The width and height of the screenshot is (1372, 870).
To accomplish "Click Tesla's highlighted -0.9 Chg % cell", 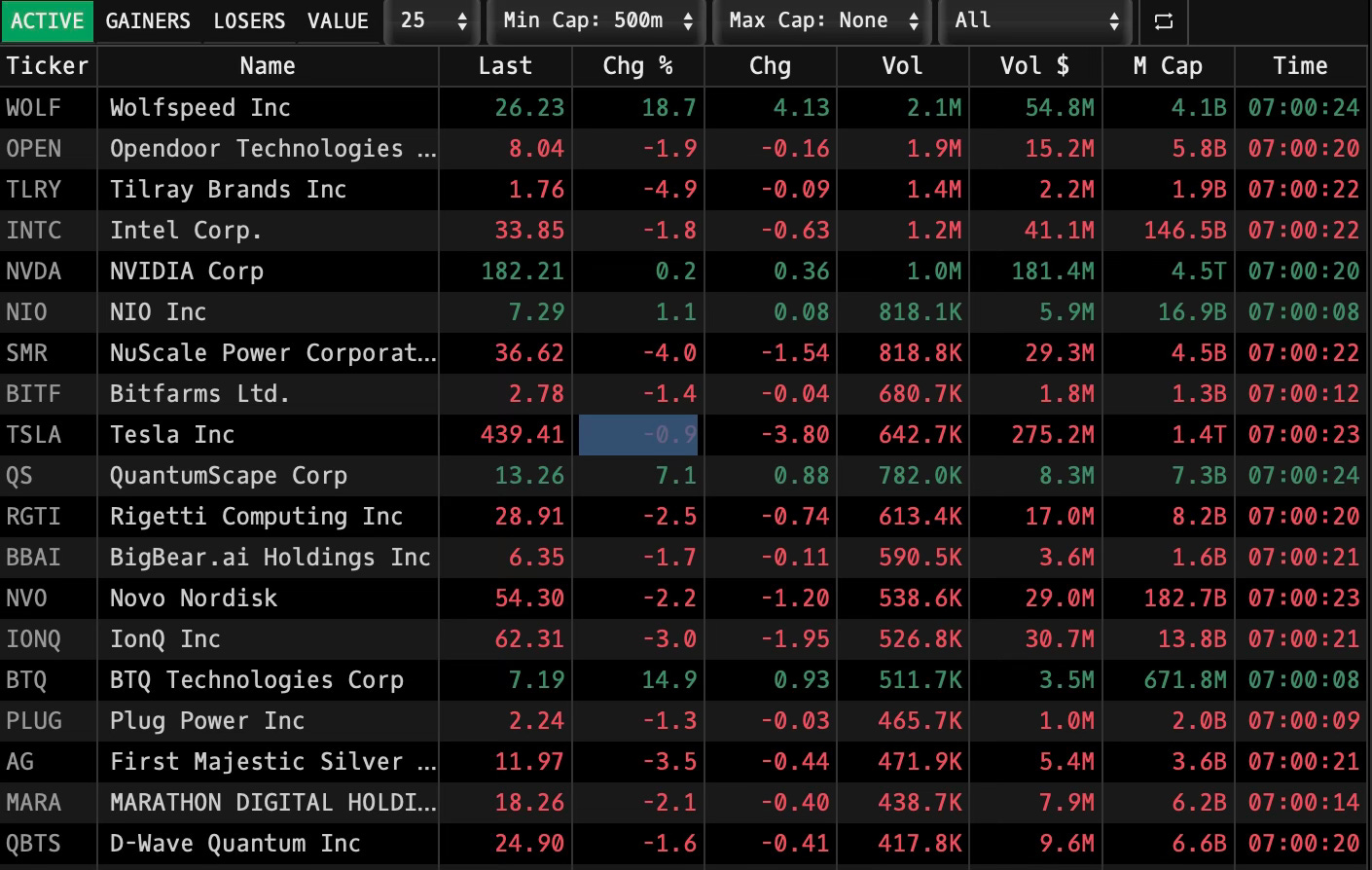I will click(x=638, y=435).
